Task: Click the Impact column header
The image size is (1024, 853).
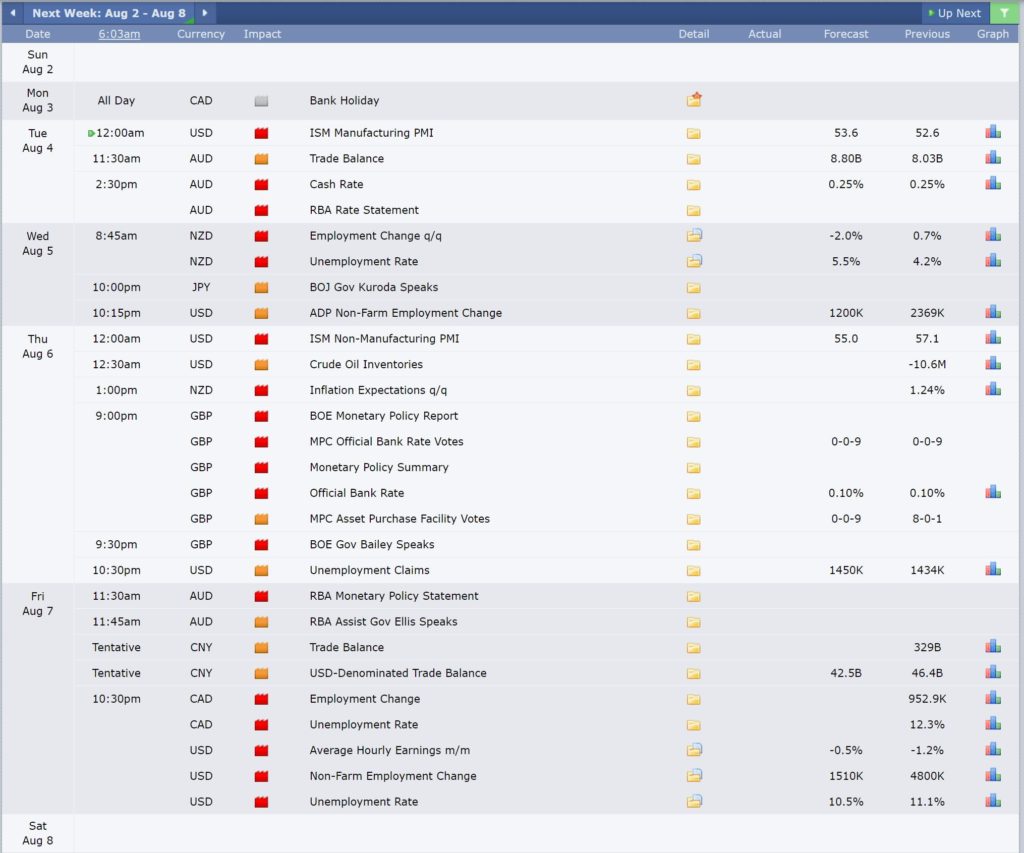Action: coord(262,34)
